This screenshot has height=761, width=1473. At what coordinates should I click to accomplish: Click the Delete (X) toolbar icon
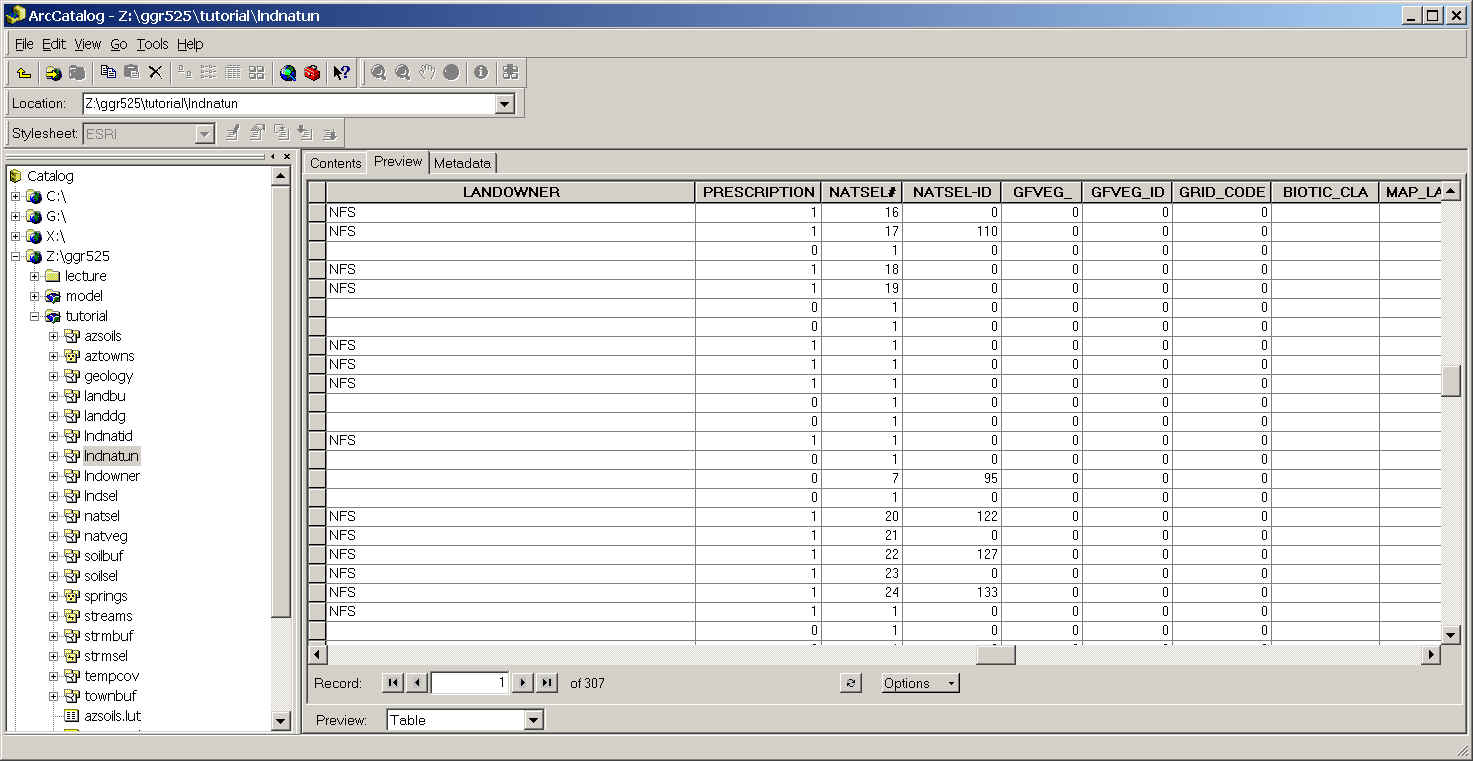(x=155, y=72)
